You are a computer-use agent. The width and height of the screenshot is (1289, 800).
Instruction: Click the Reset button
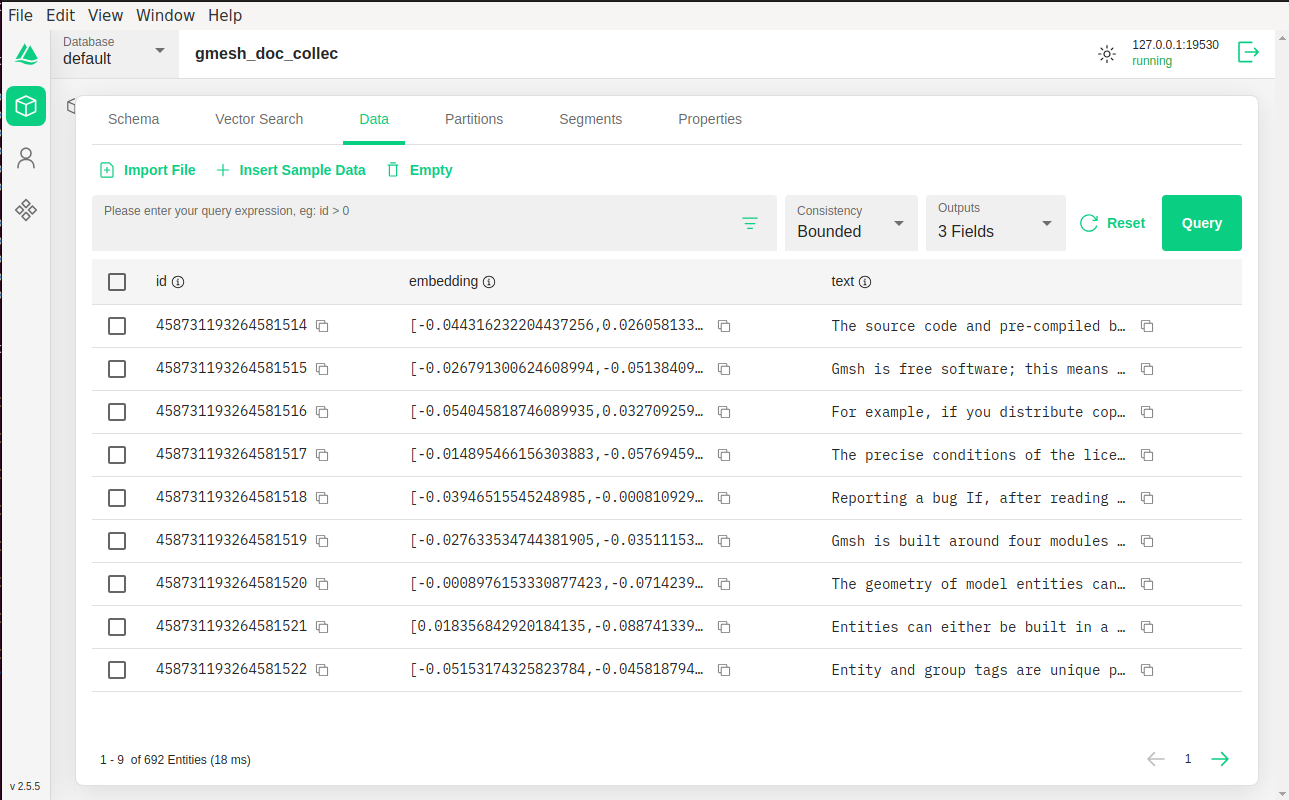[1113, 223]
